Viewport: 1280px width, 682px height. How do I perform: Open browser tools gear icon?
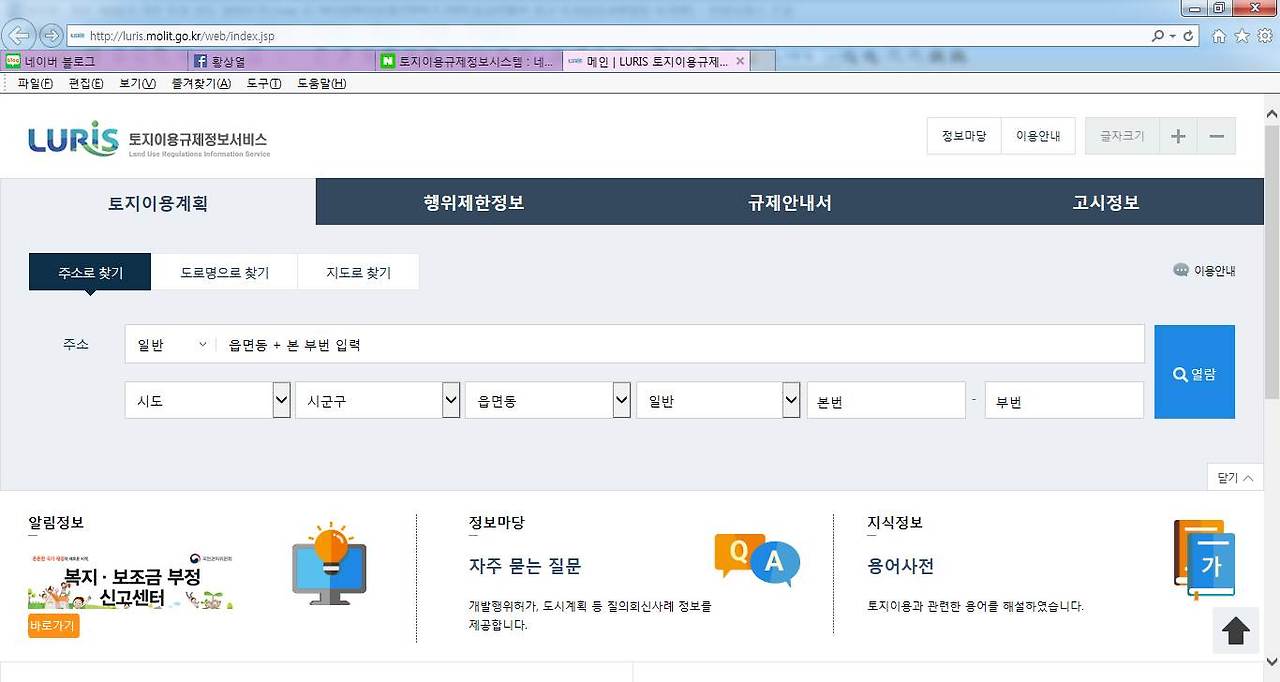pyautogui.click(x=1265, y=36)
